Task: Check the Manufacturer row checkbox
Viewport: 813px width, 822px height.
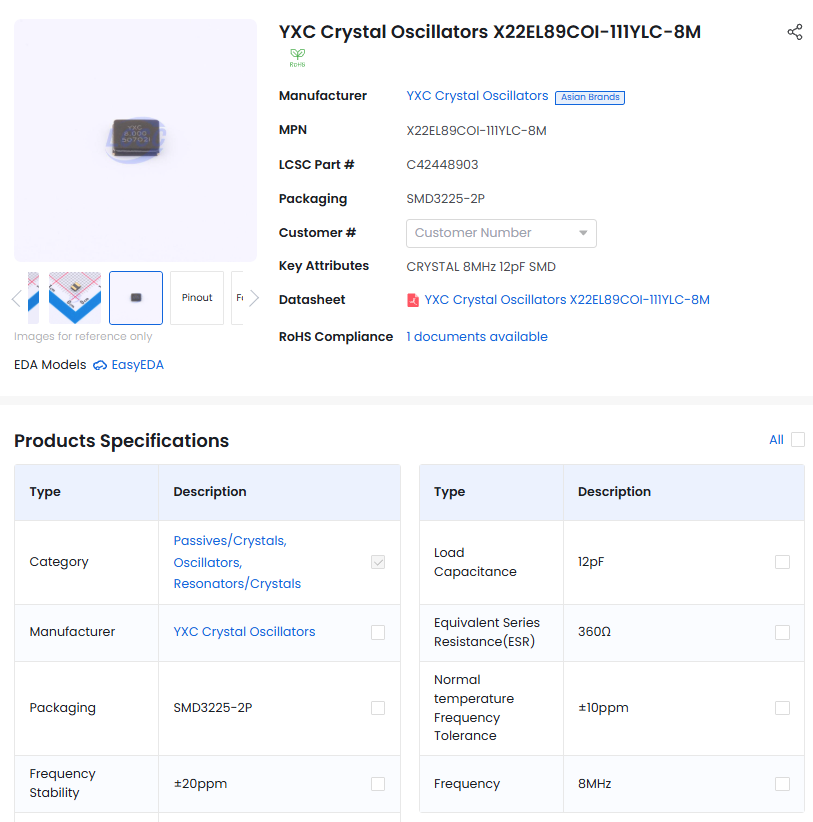Action: click(x=378, y=632)
